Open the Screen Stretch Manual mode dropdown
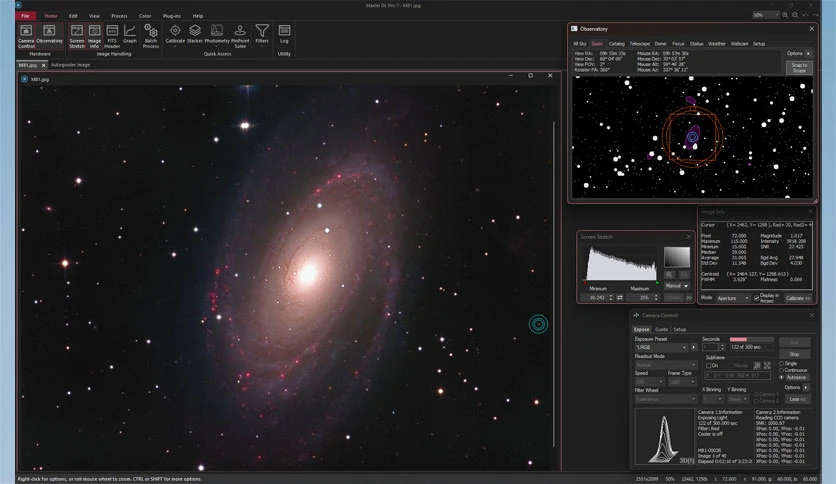 point(677,286)
